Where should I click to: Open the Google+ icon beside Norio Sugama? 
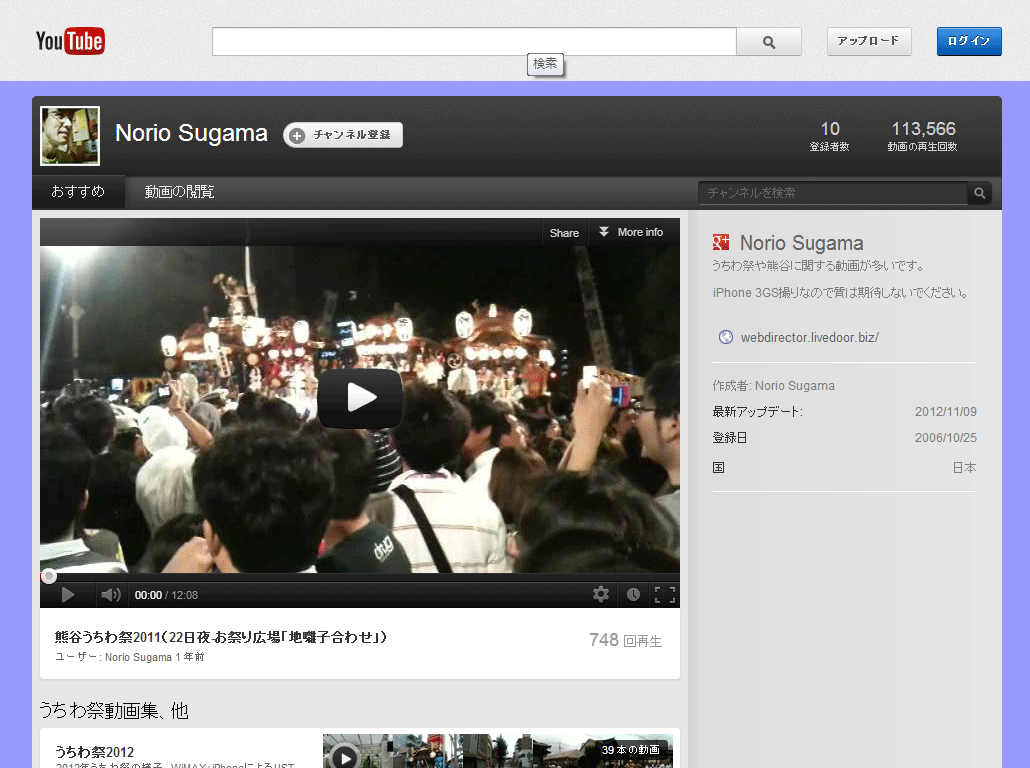click(x=721, y=242)
